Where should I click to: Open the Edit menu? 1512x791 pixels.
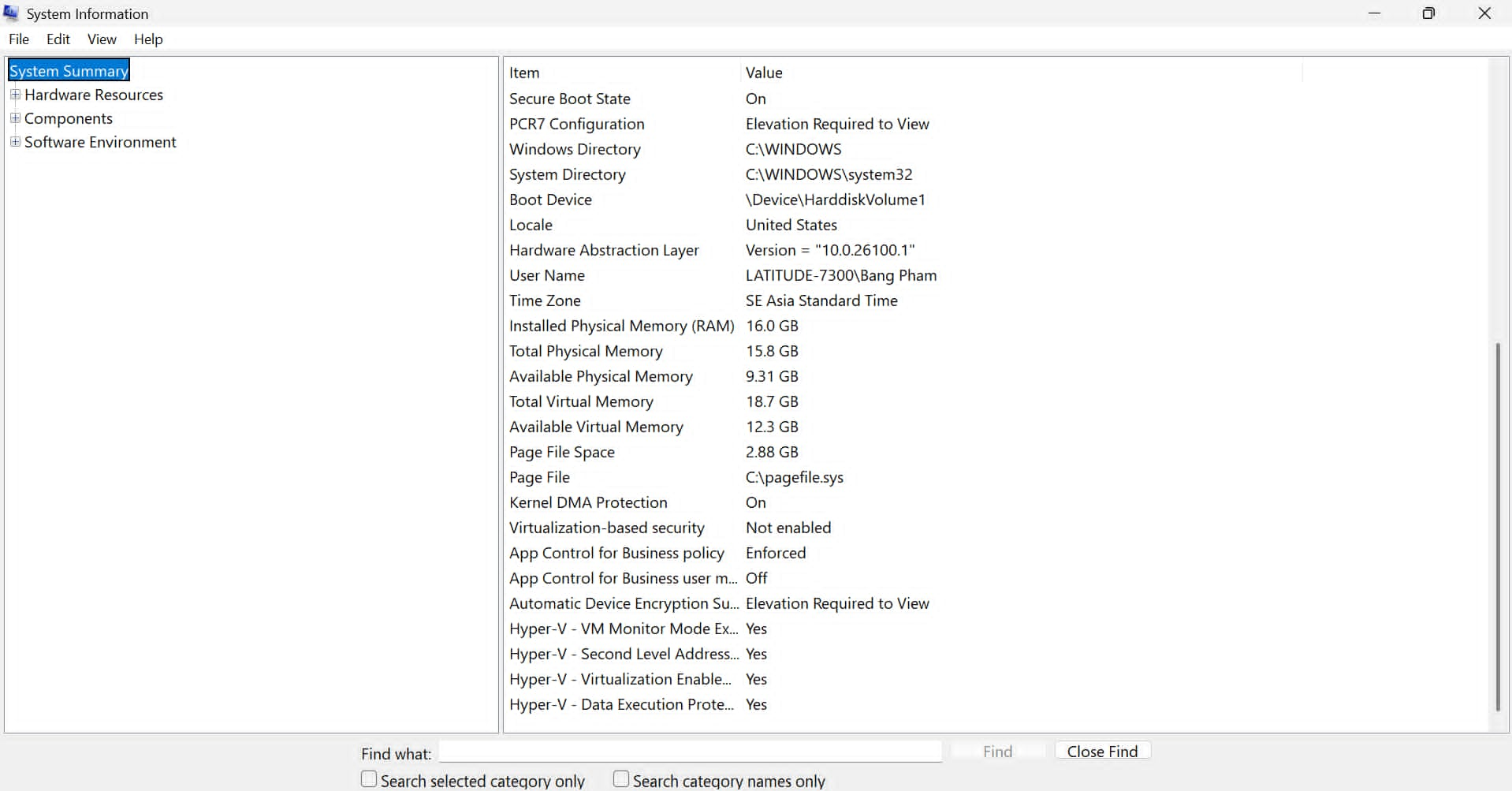[58, 39]
